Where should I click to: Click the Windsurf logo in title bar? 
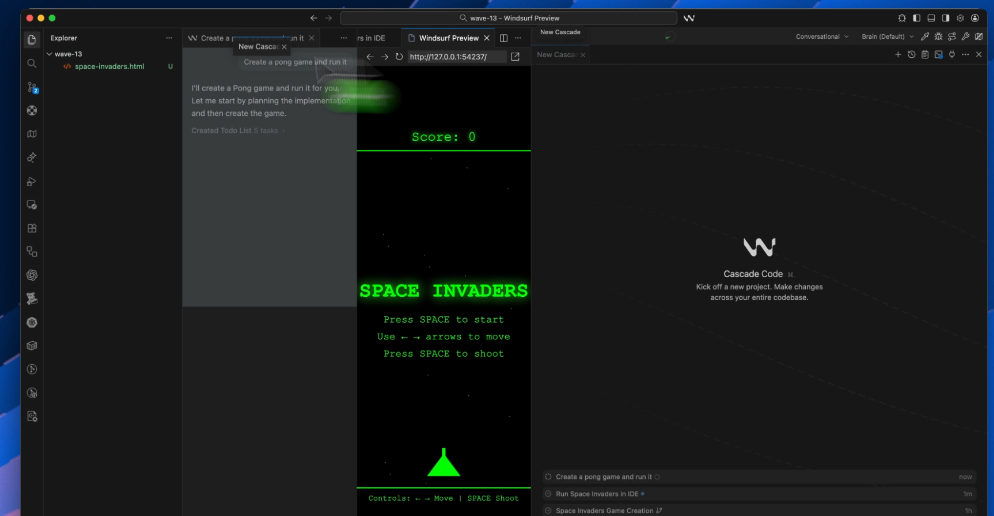689,18
